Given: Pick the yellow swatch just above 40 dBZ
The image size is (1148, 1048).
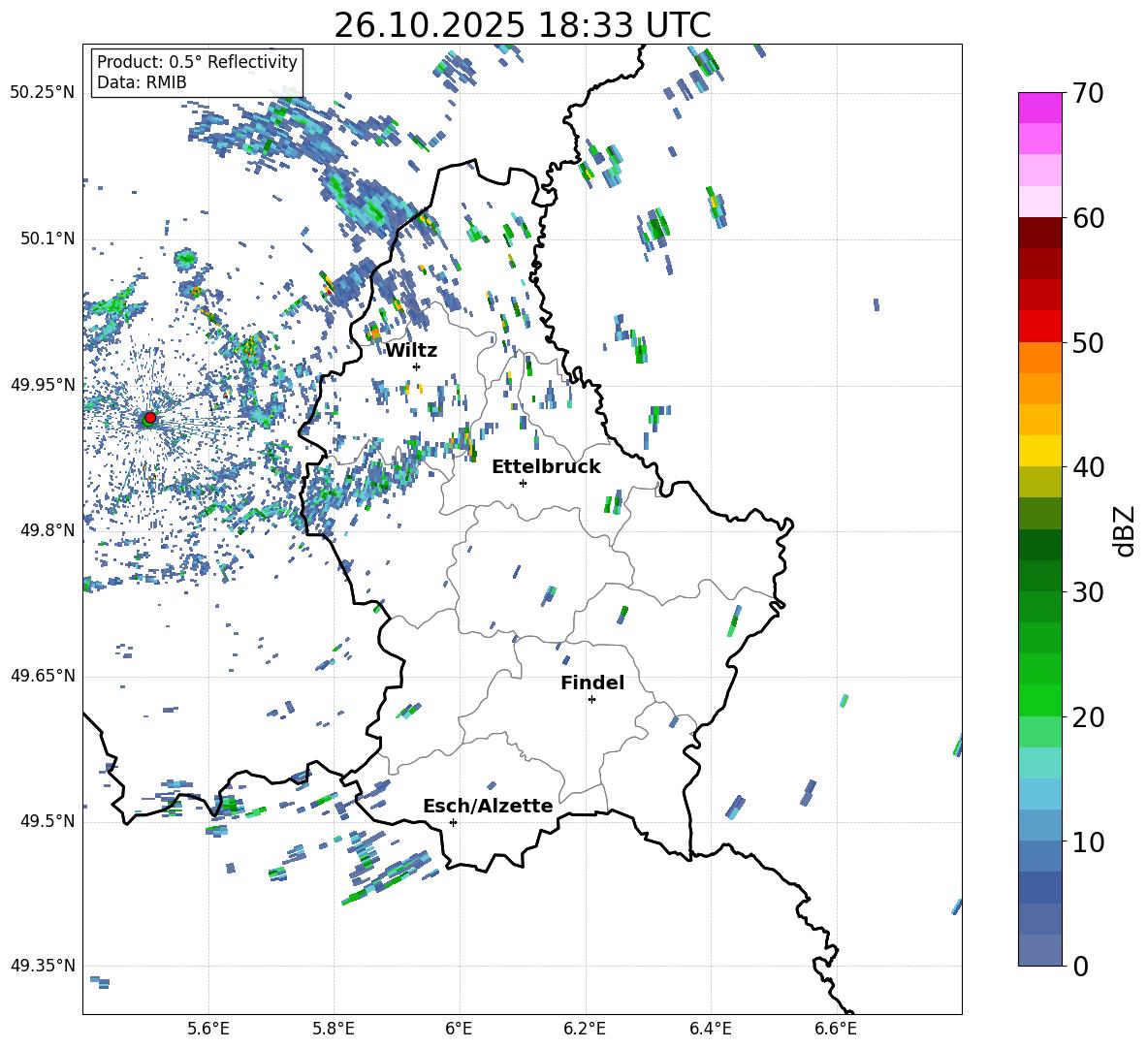Looking at the screenshot, I should 1040,451.
